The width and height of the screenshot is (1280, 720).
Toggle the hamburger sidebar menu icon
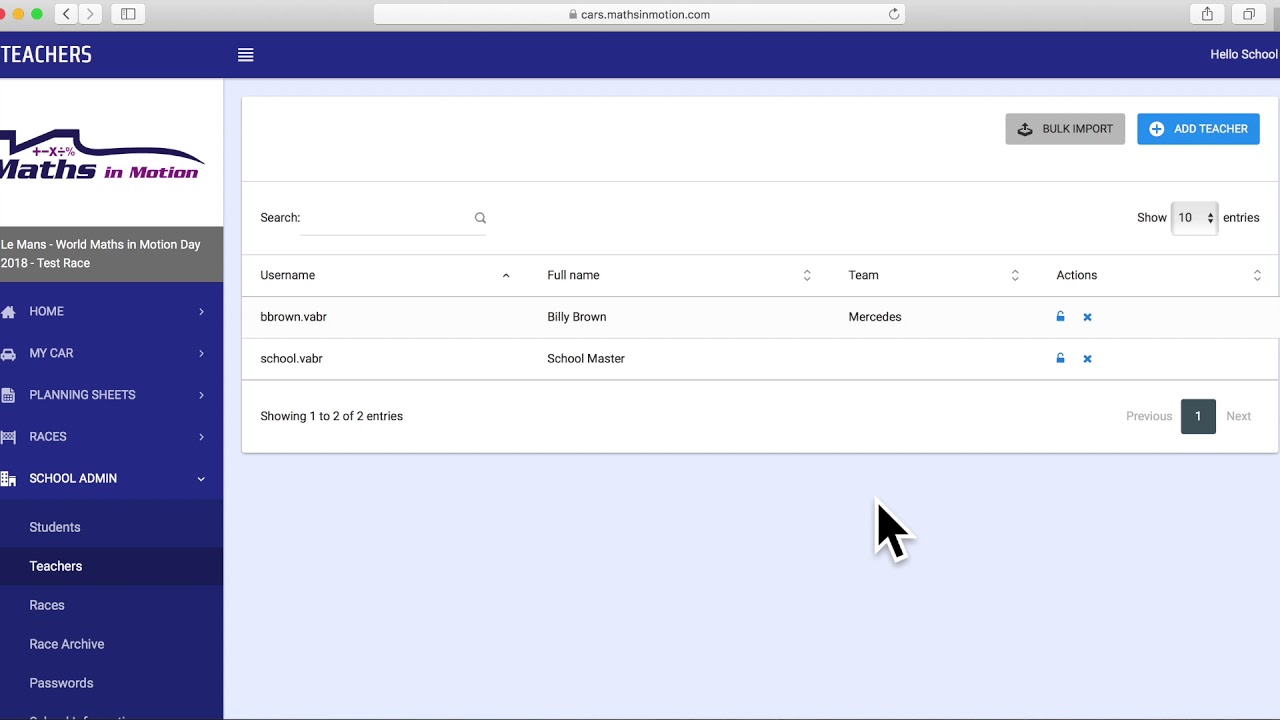pyautogui.click(x=245, y=55)
